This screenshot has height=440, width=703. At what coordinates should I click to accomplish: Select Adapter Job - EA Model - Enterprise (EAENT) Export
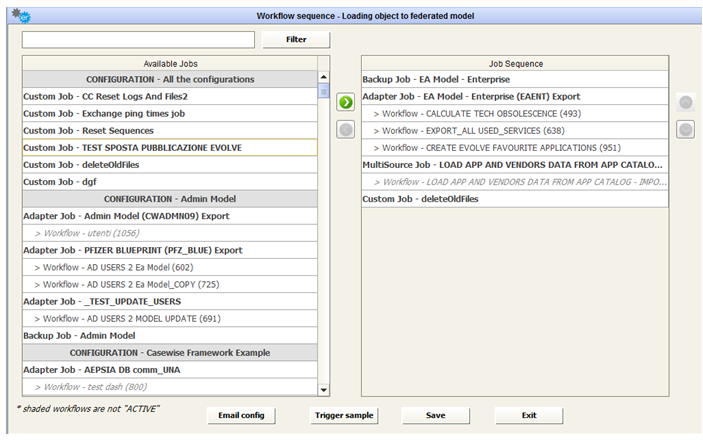pos(515,96)
